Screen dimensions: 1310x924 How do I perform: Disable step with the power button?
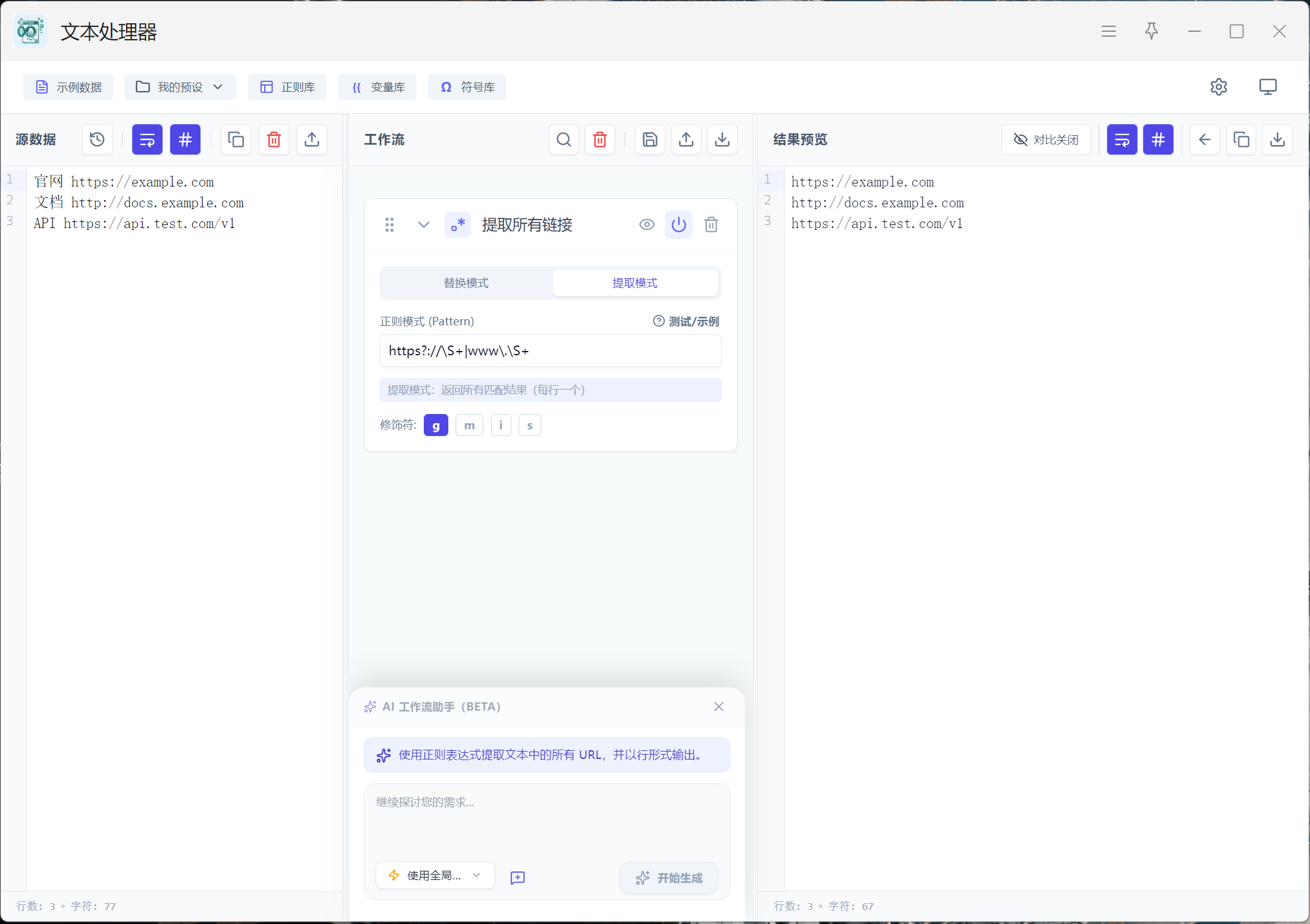678,224
